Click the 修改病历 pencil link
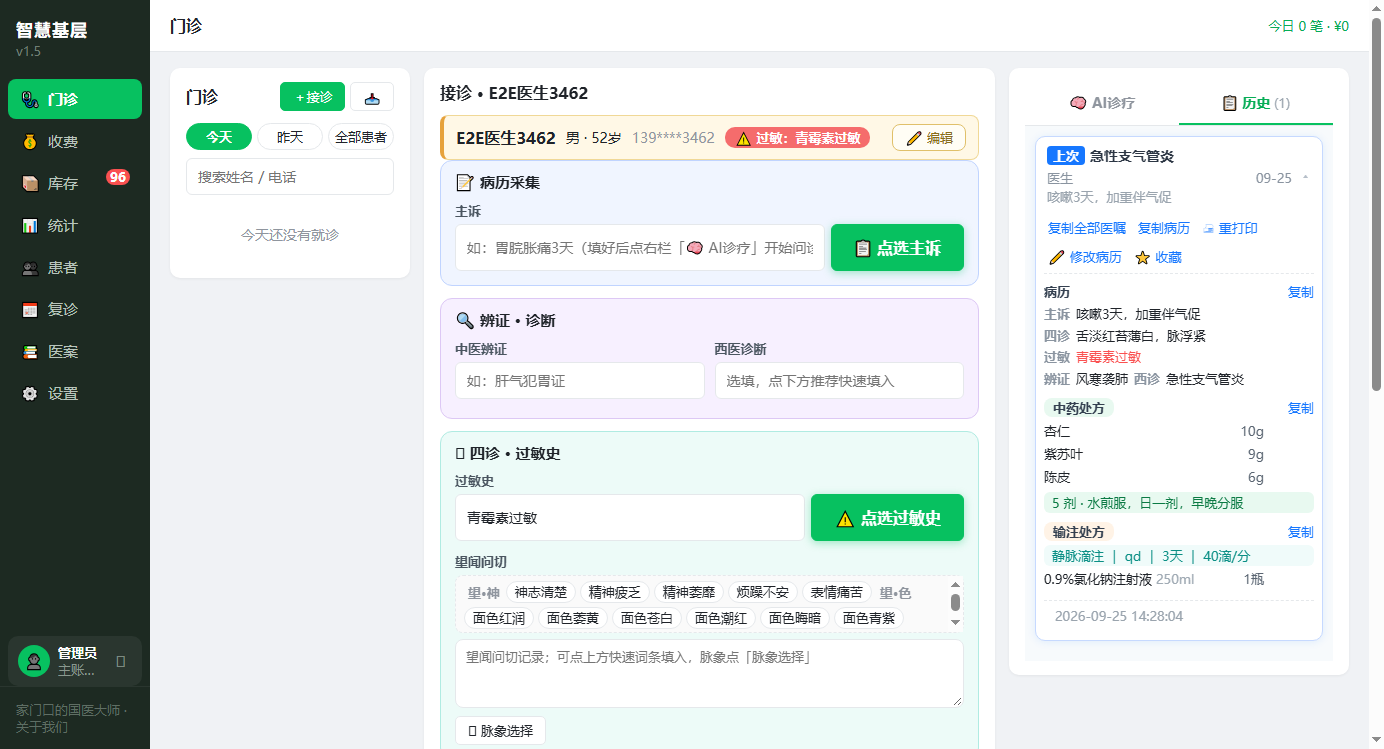The image size is (1384, 749). pos(1085,257)
